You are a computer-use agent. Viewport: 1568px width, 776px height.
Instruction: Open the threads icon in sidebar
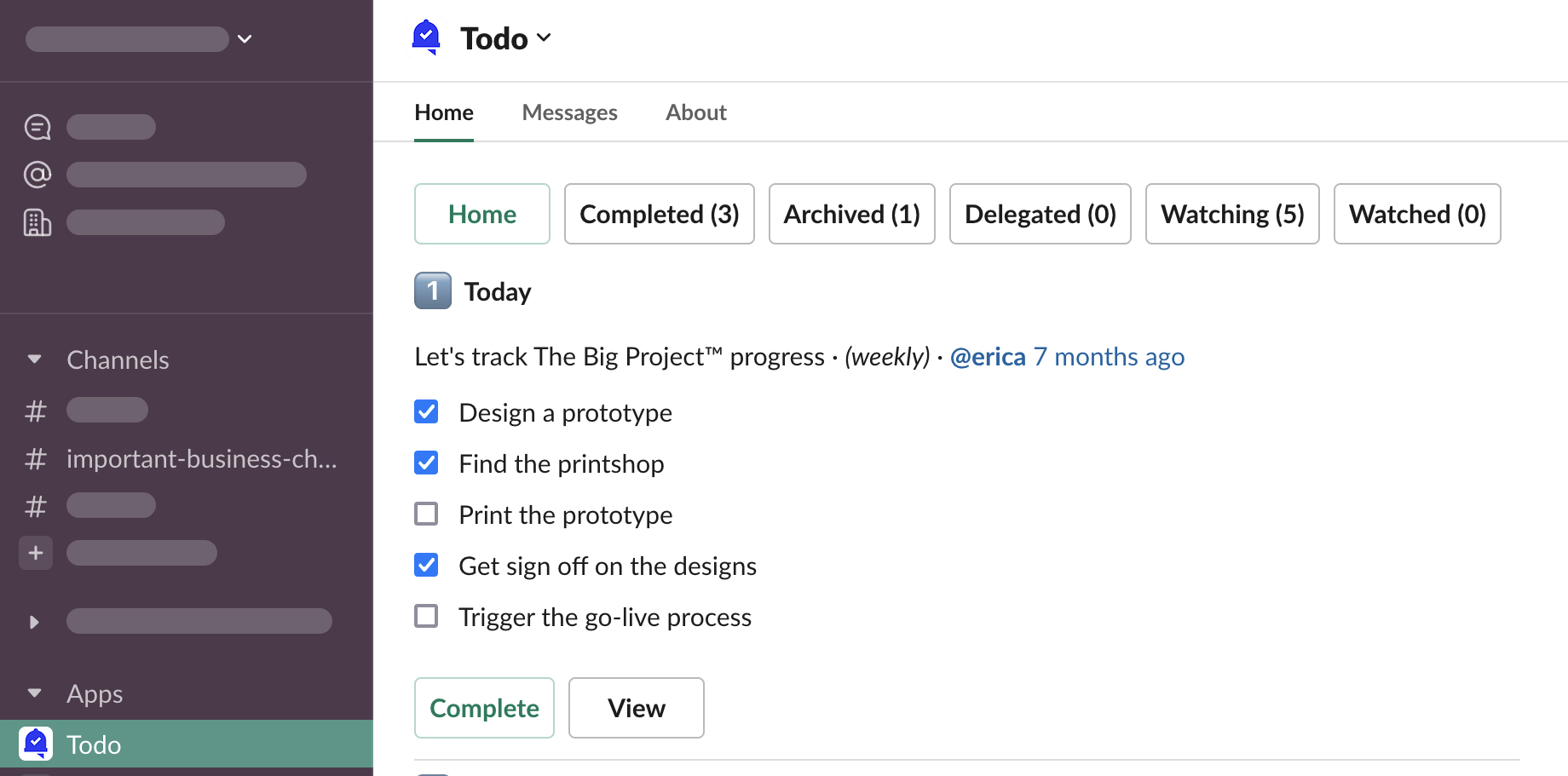37,127
